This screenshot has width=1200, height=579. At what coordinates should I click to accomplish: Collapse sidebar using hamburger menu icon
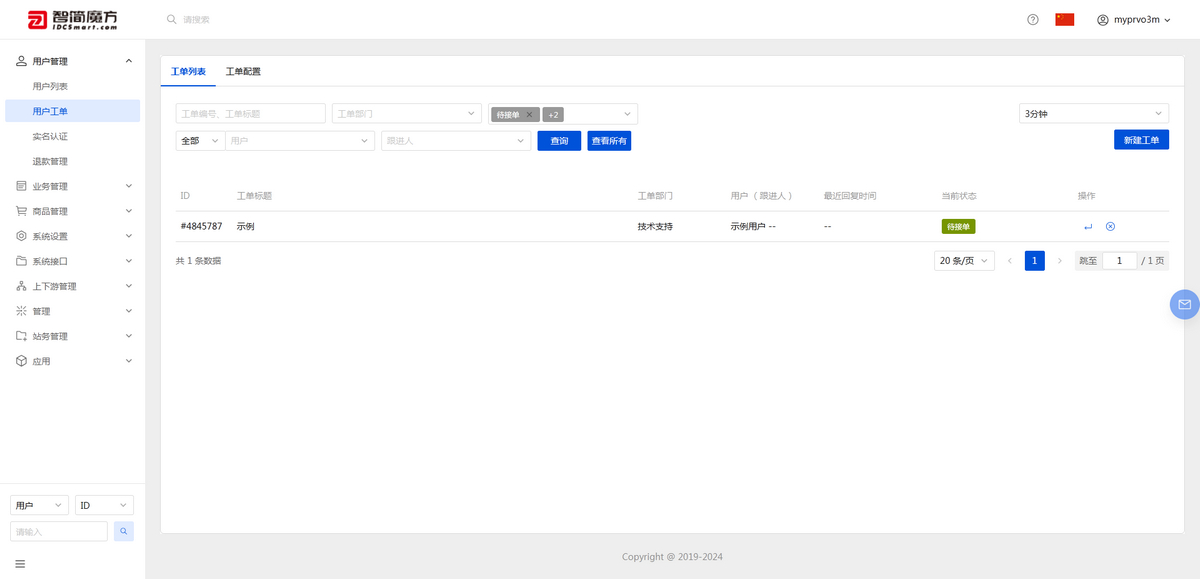(x=20, y=564)
